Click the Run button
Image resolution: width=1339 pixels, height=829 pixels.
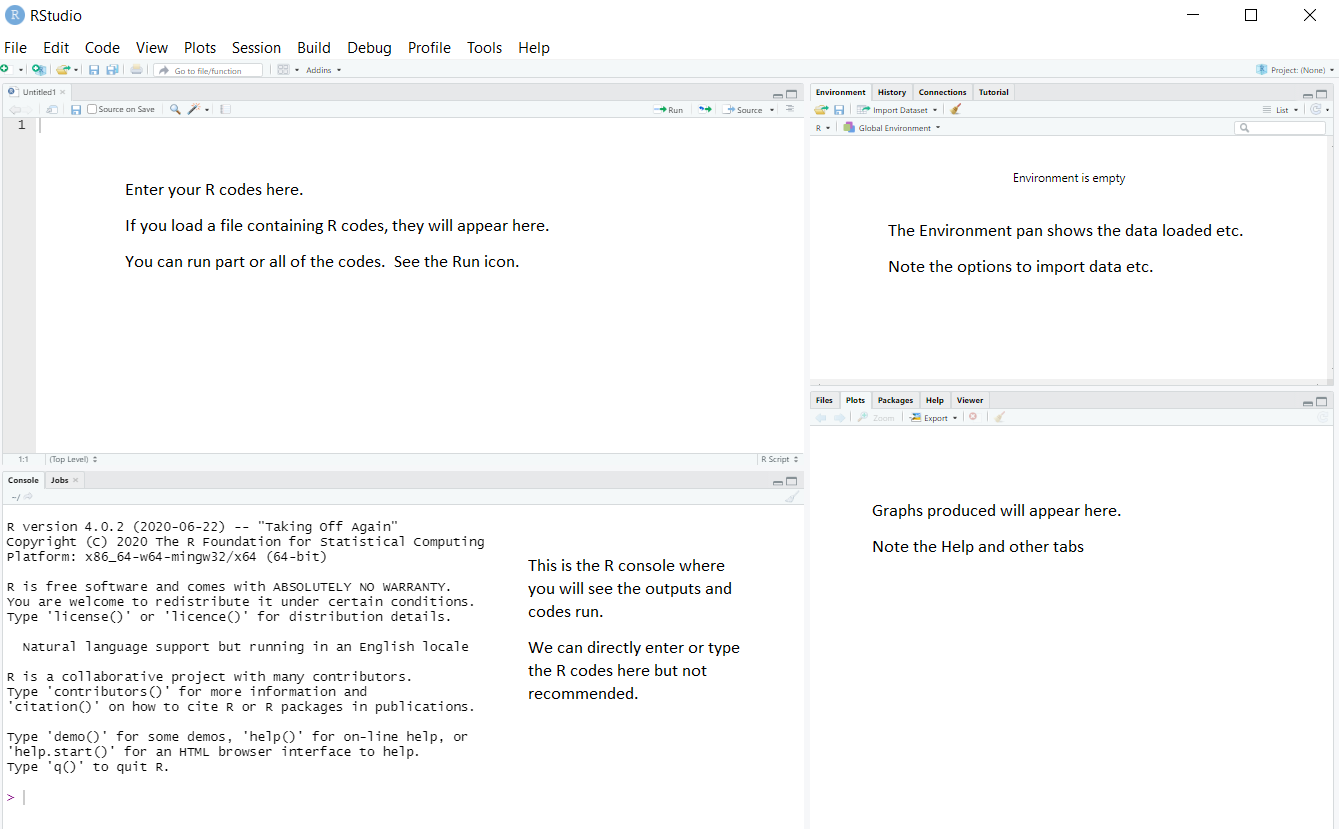click(668, 110)
